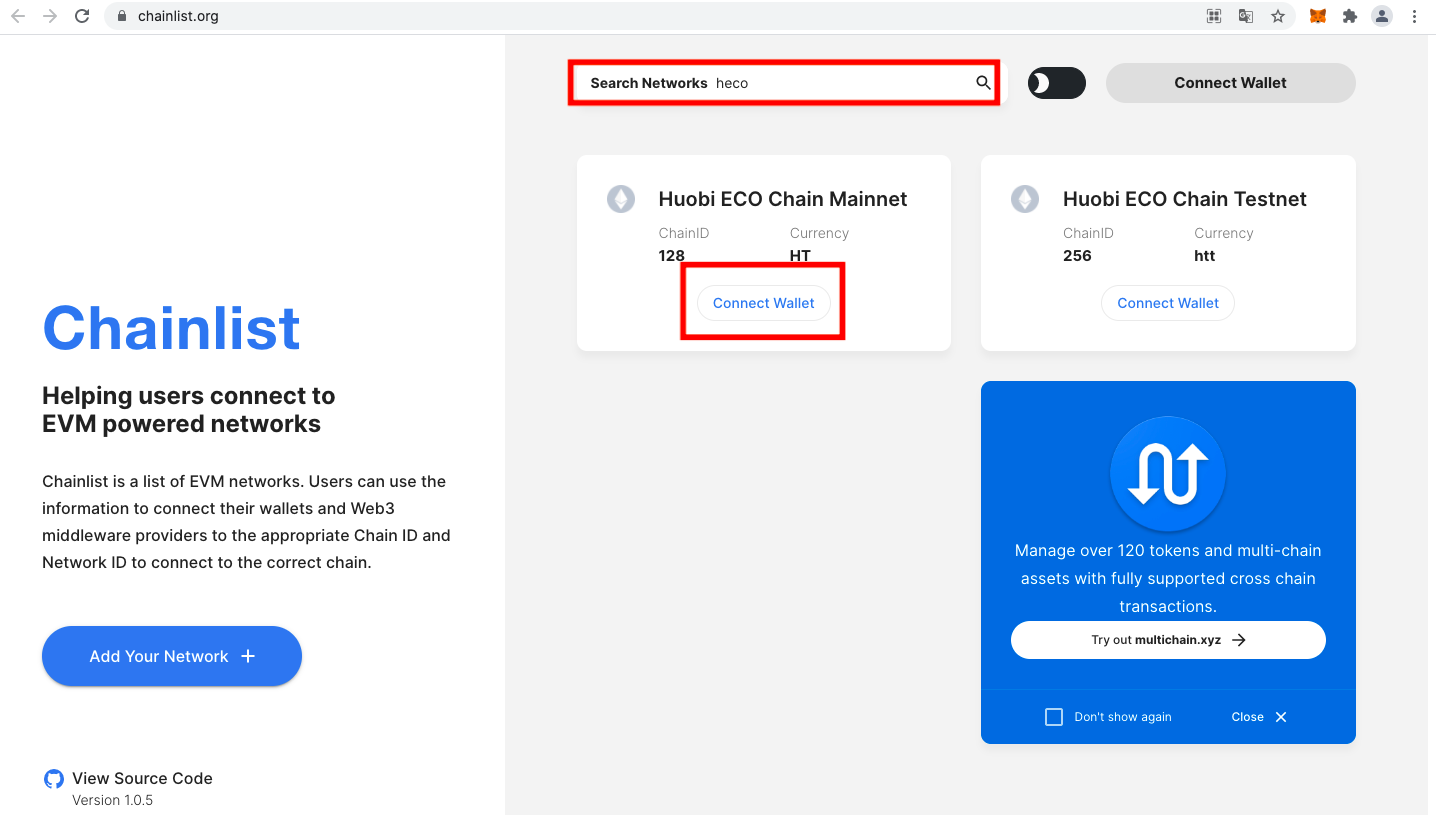Screen dimensions: 1436x815
Task: Click the multichain arrows logo
Action: 1168,474
